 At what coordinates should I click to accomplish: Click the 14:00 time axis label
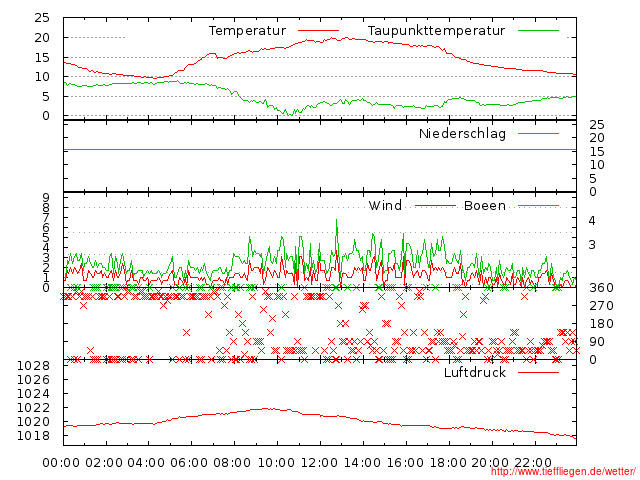362,463
